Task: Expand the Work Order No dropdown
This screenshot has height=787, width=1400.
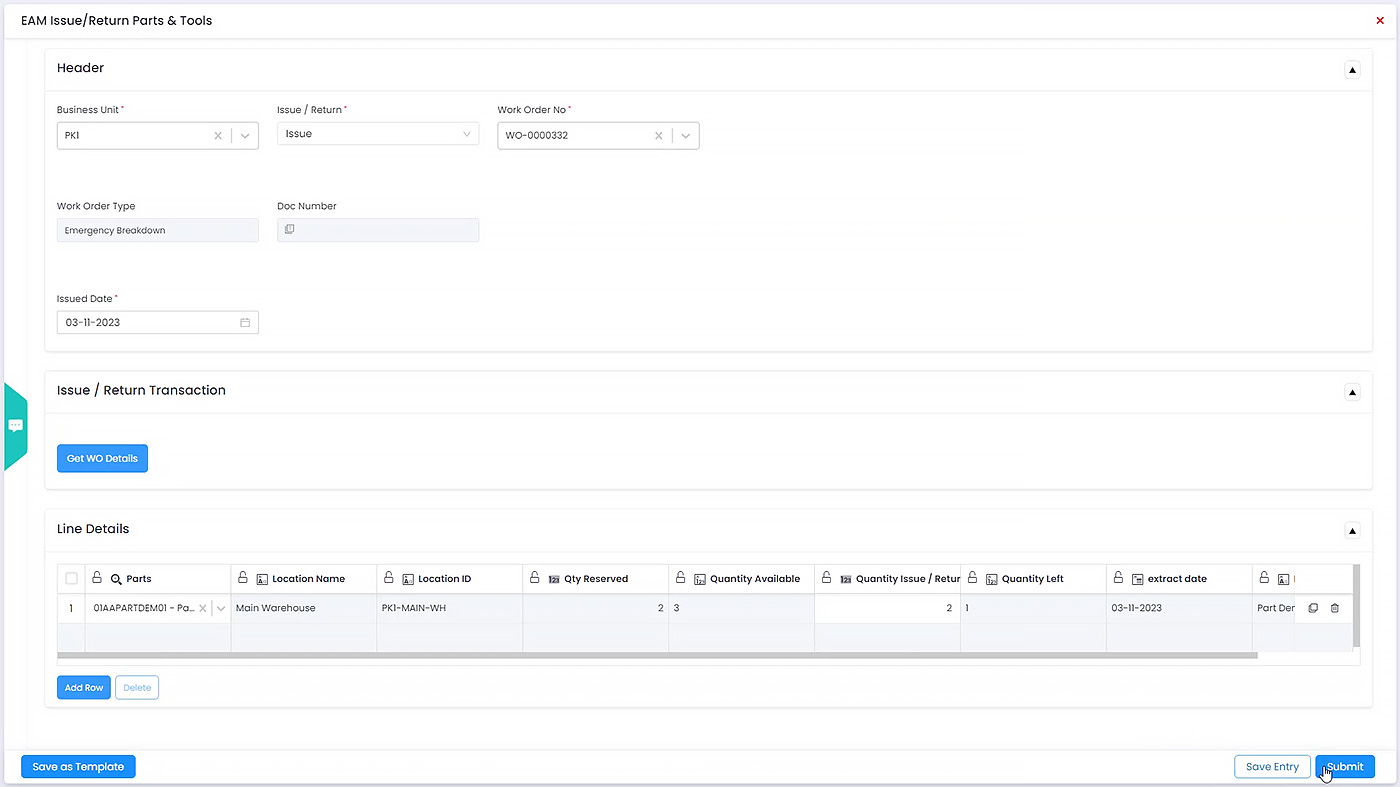Action: coord(686,135)
